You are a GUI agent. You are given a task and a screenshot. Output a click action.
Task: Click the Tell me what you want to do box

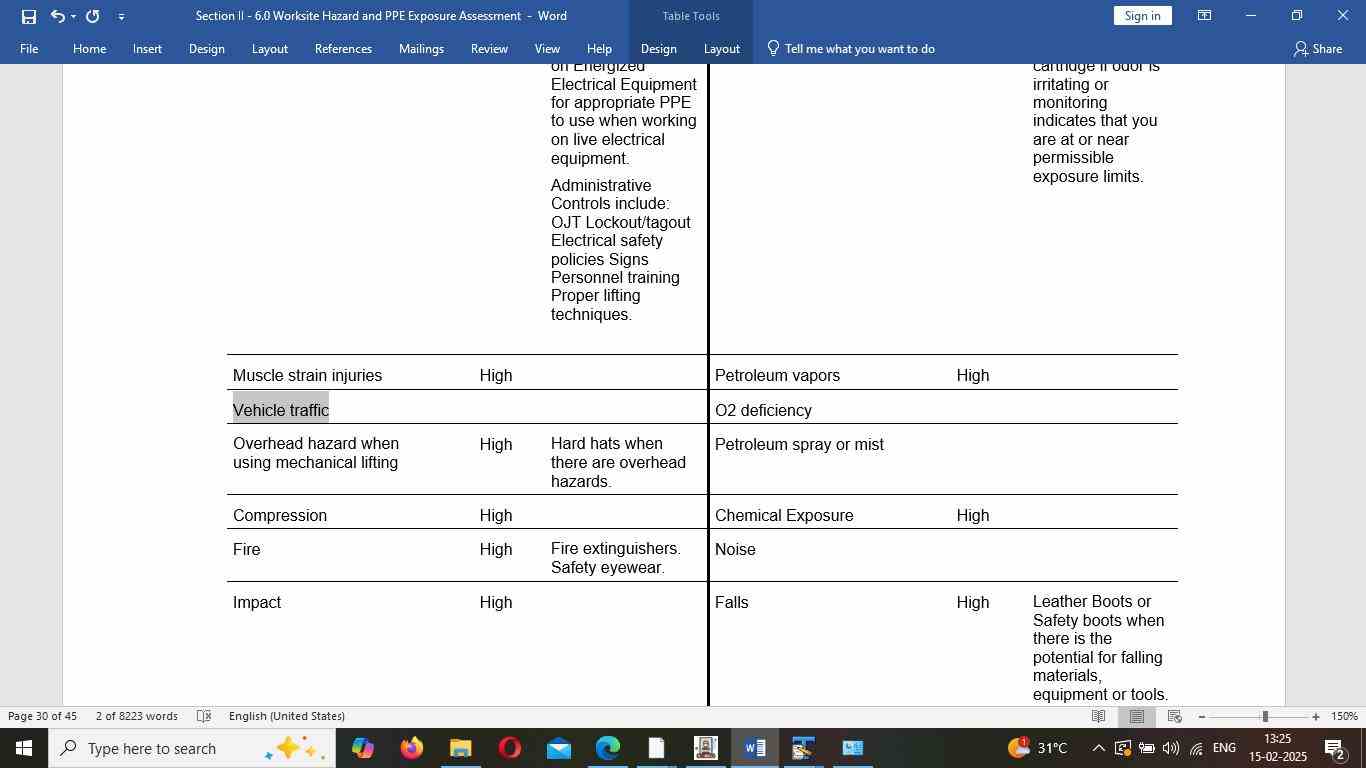pos(851,48)
